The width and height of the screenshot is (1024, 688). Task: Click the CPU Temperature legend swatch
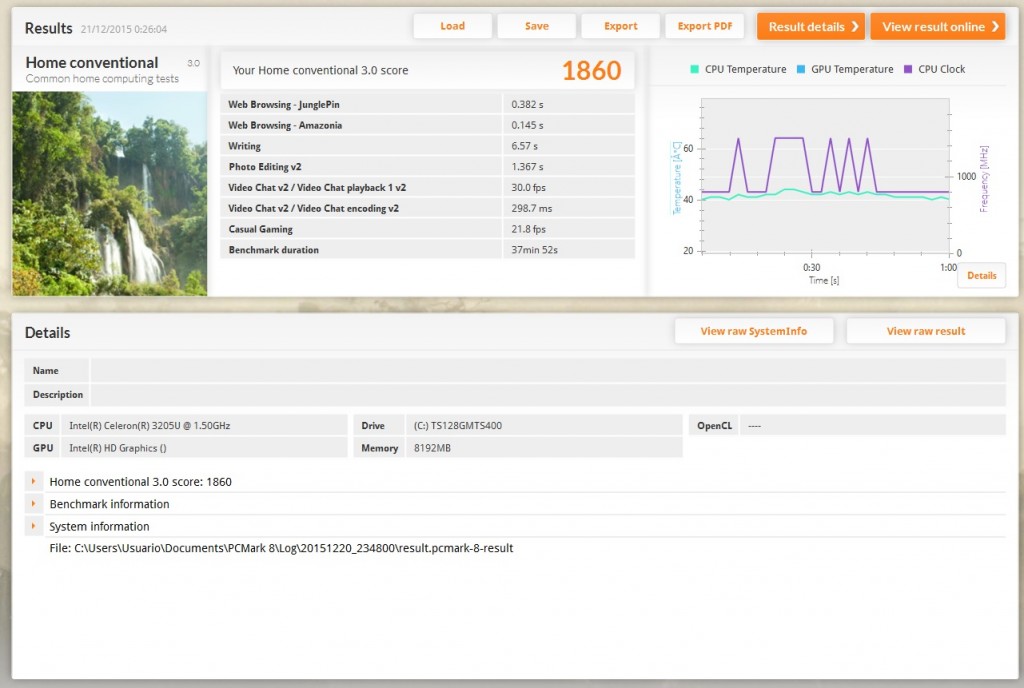[x=694, y=70]
